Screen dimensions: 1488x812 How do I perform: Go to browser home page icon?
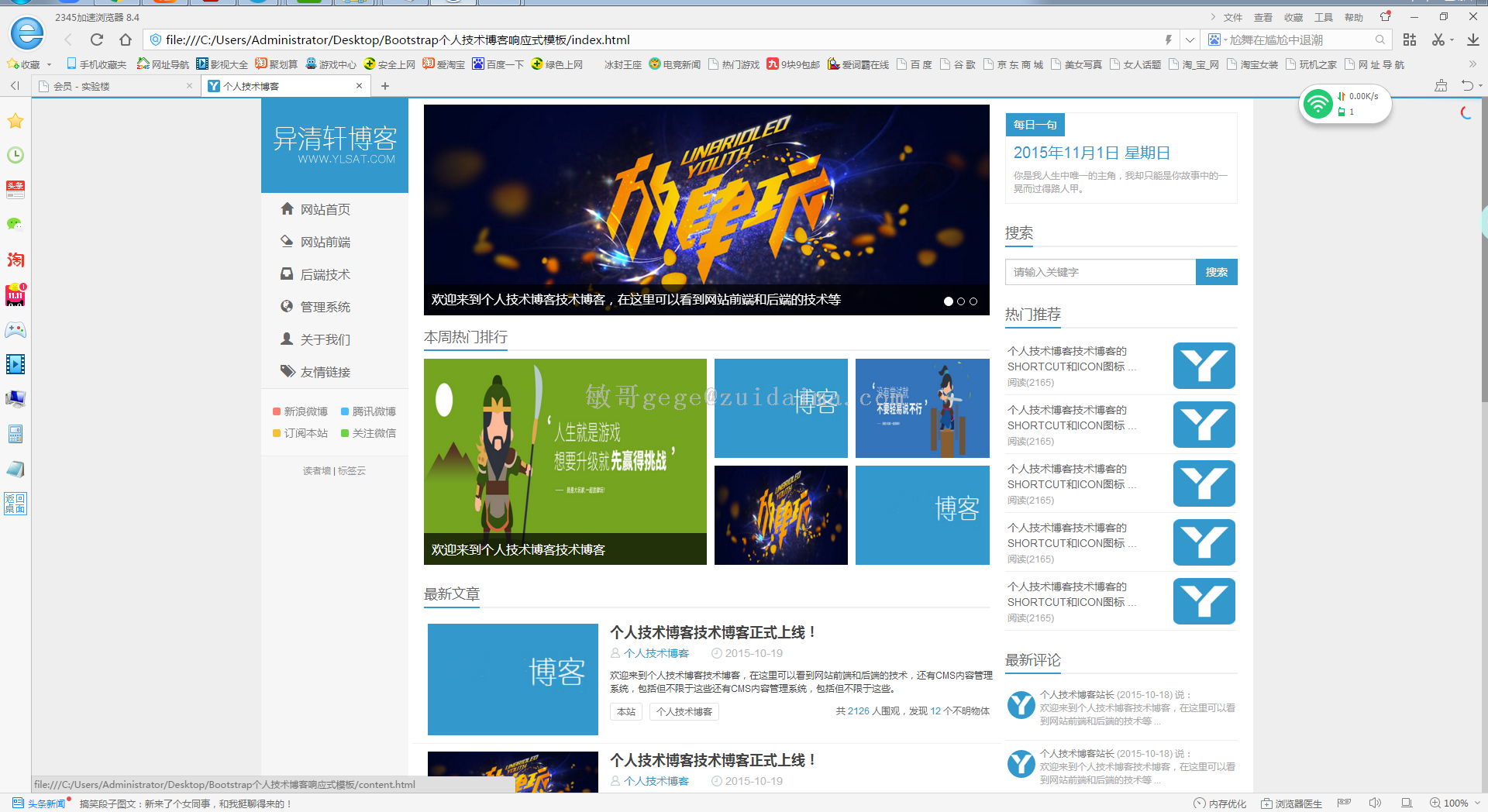126,40
